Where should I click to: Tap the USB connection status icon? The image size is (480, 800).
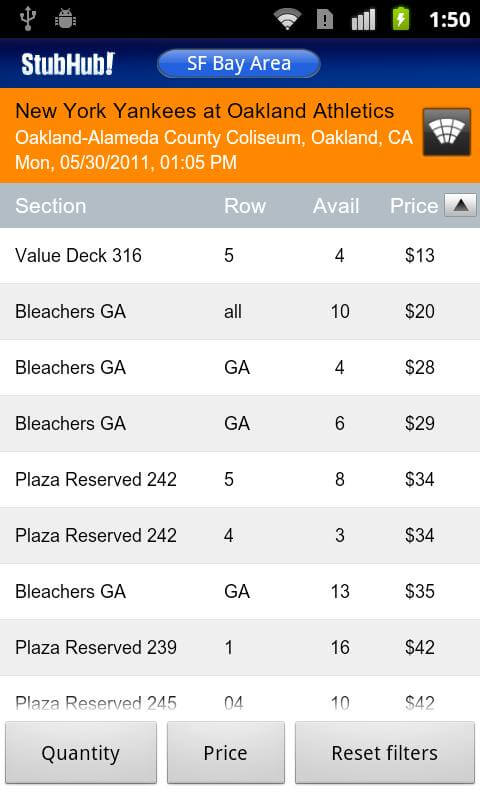coord(28,18)
